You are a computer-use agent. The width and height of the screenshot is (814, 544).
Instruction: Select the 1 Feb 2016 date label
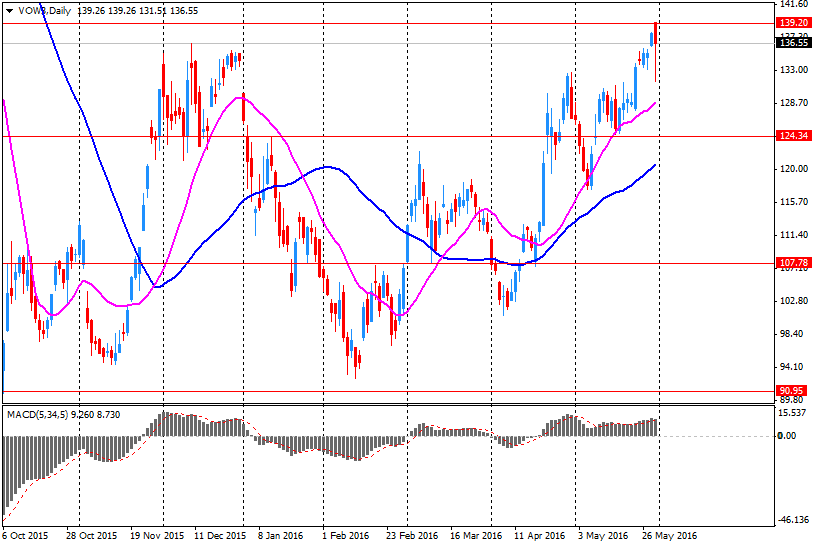coord(345,535)
